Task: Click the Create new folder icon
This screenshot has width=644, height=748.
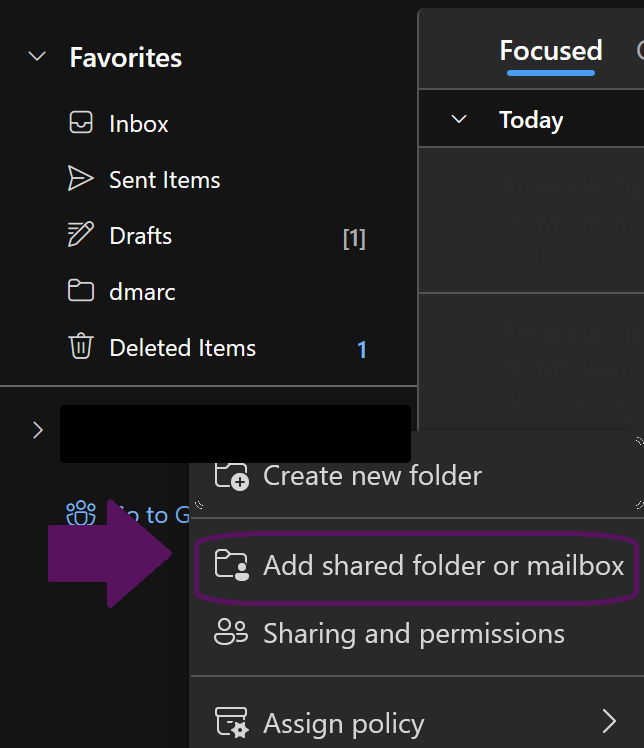Action: point(231,476)
